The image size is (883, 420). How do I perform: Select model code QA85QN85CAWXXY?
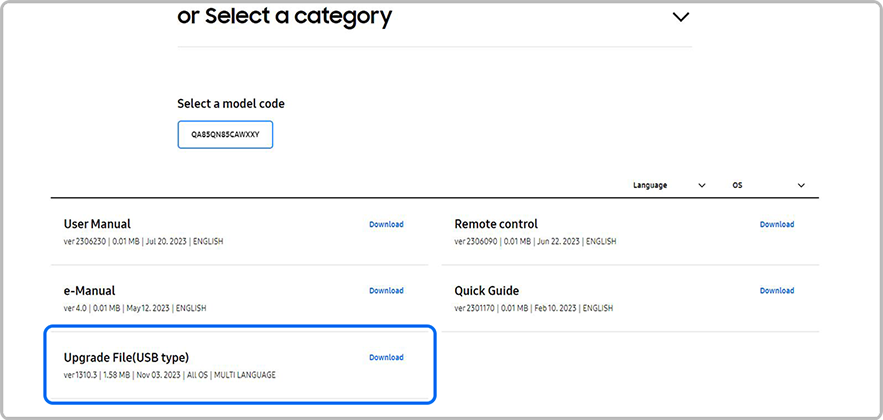click(x=225, y=135)
